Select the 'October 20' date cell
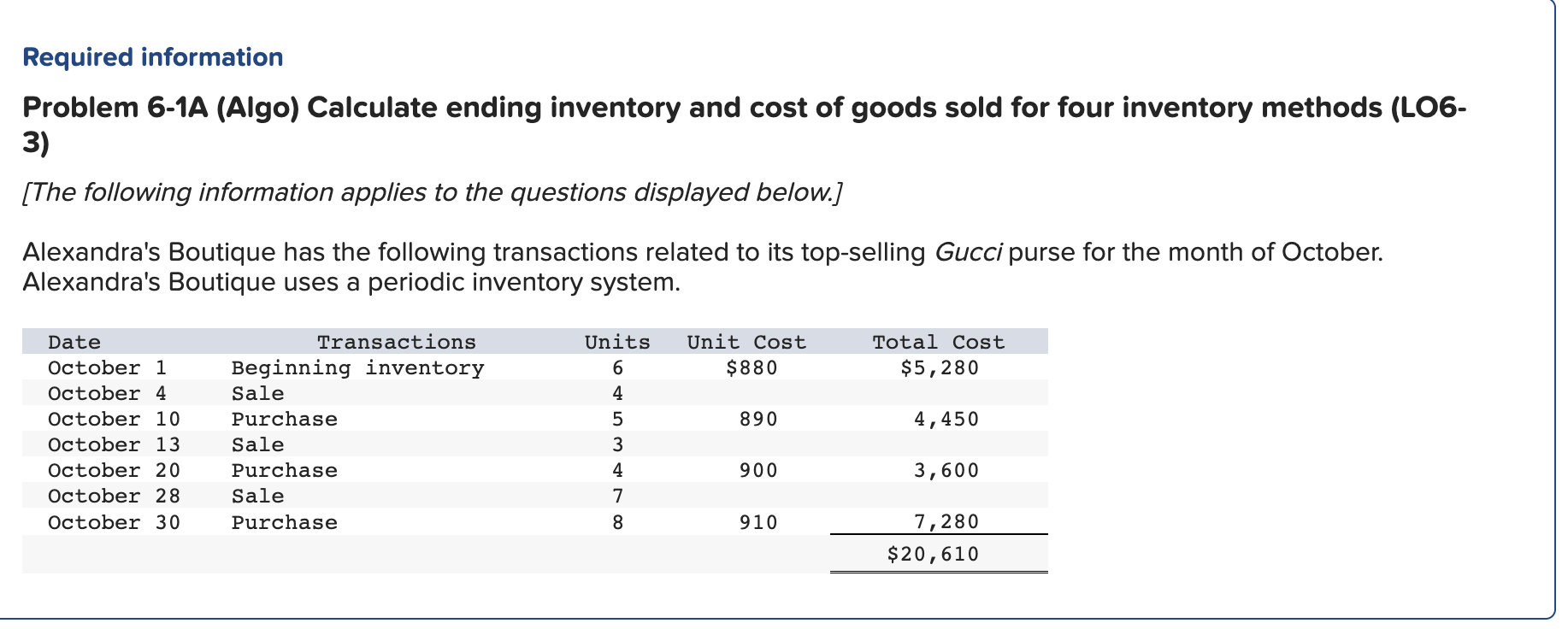This screenshot has height=629, width=1568. (115, 471)
